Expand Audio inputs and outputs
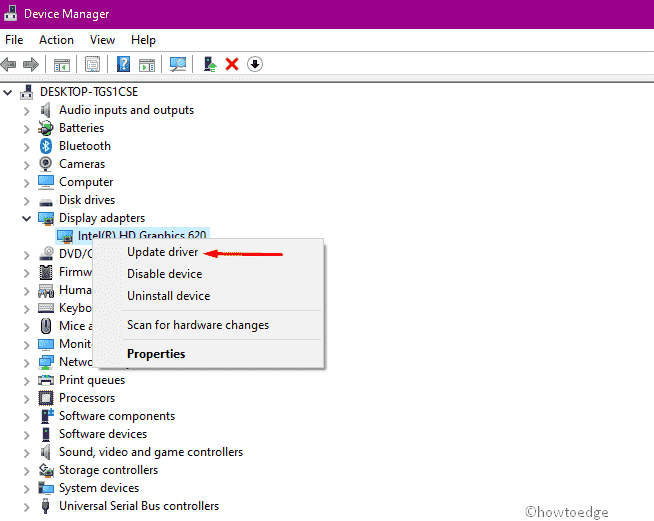654x521 pixels. click(27, 111)
